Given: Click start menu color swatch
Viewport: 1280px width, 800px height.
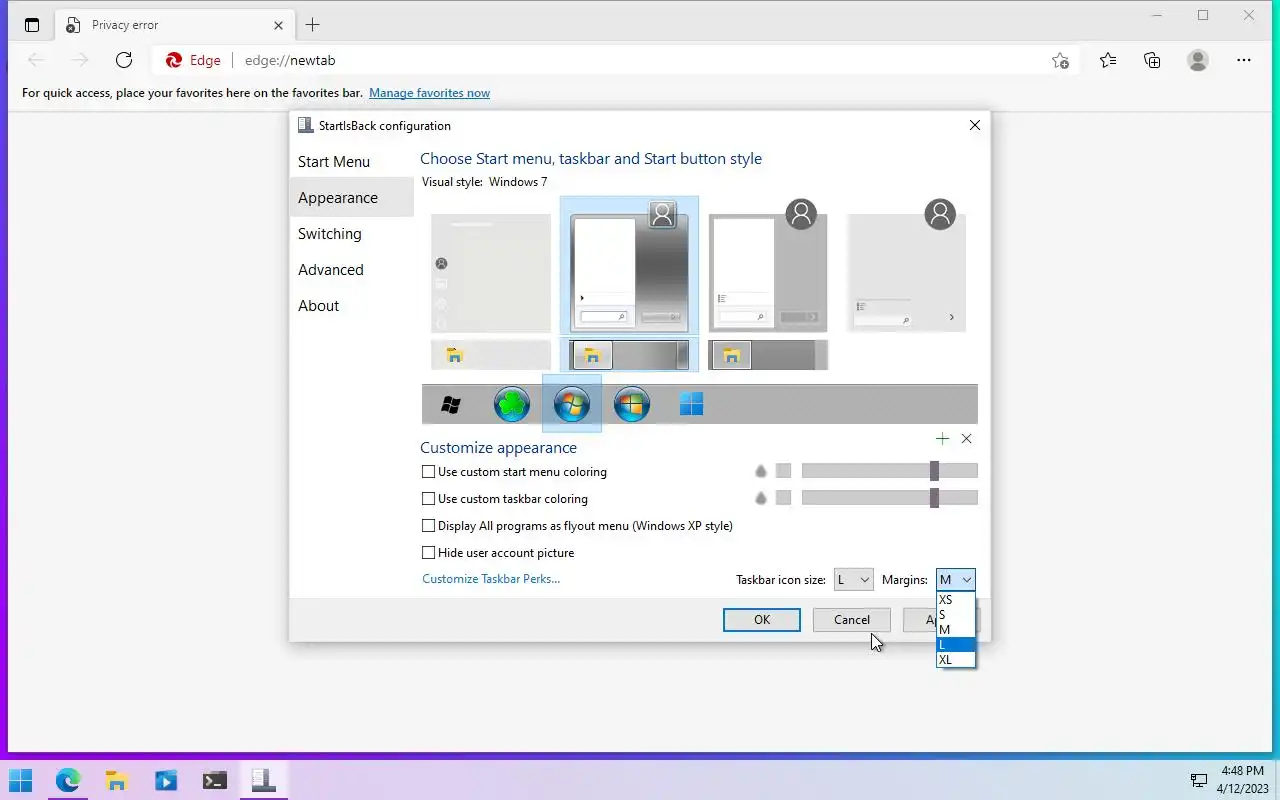Looking at the screenshot, I should click(783, 471).
